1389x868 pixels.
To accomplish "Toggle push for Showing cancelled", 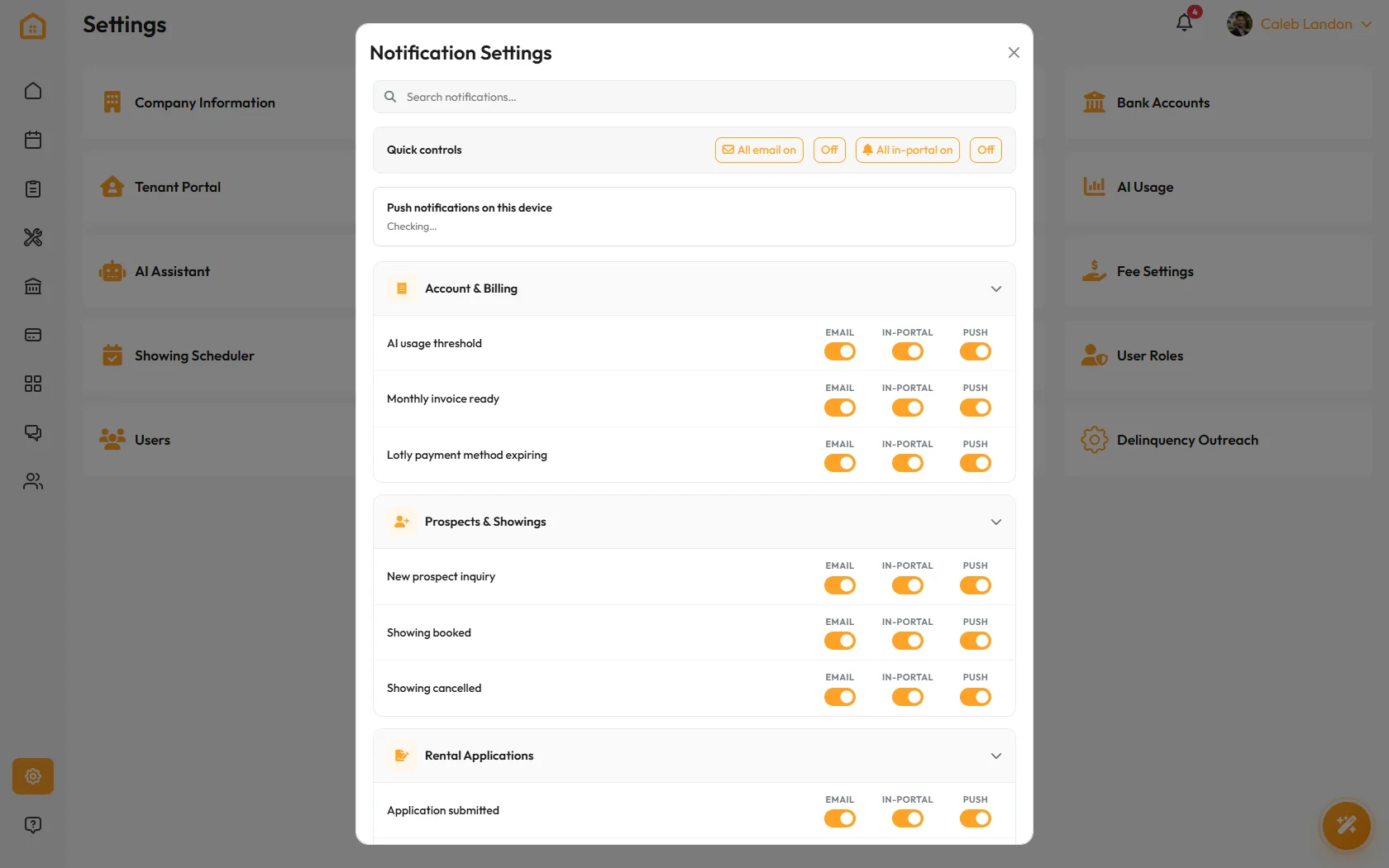I will pyautogui.click(x=976, y=697).
